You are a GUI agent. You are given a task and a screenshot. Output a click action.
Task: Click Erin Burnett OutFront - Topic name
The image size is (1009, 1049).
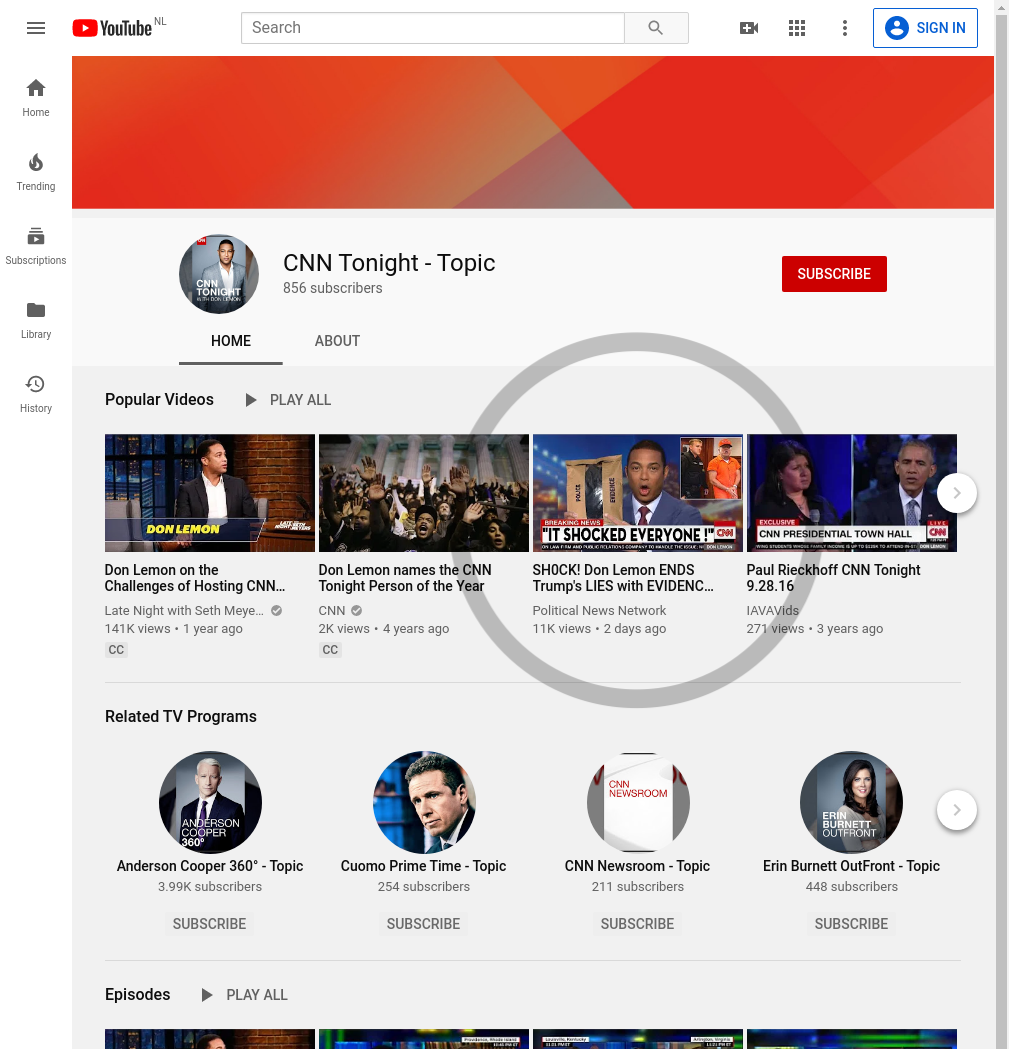click(852, 866)
